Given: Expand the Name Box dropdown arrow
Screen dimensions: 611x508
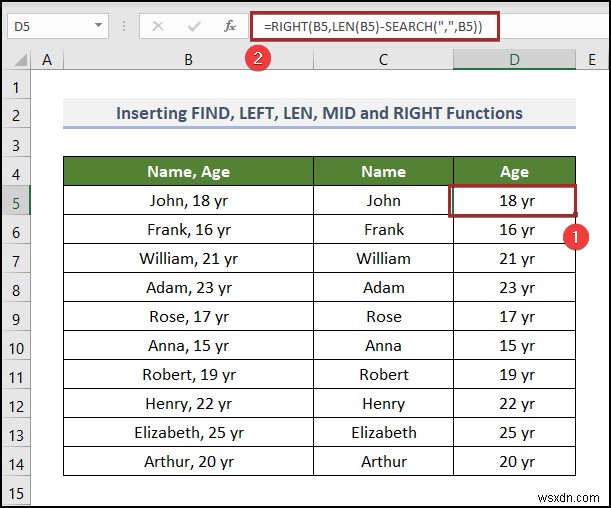Looking at the screenshot, I should point(99,26).
